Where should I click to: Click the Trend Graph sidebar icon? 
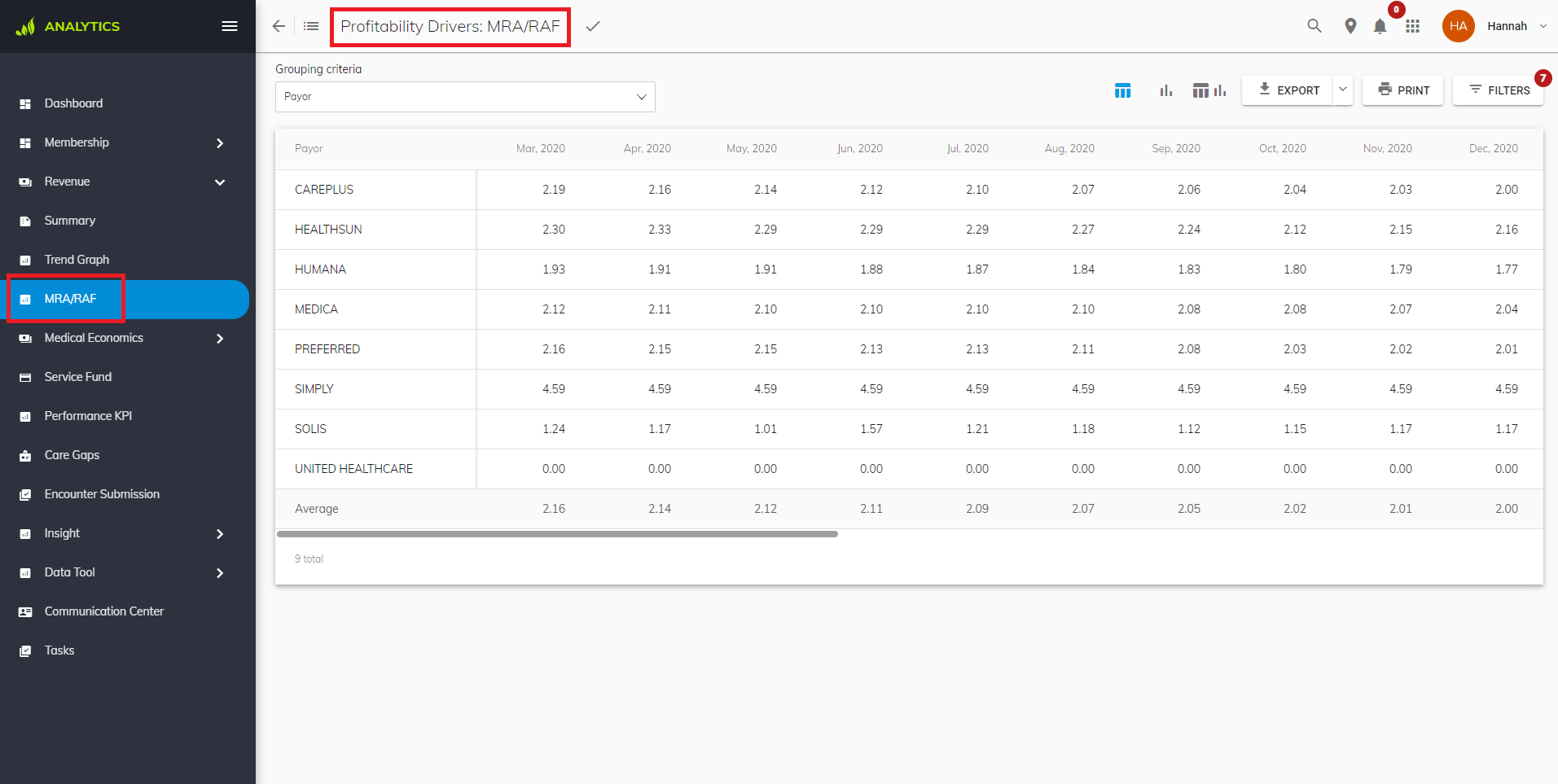25,261
